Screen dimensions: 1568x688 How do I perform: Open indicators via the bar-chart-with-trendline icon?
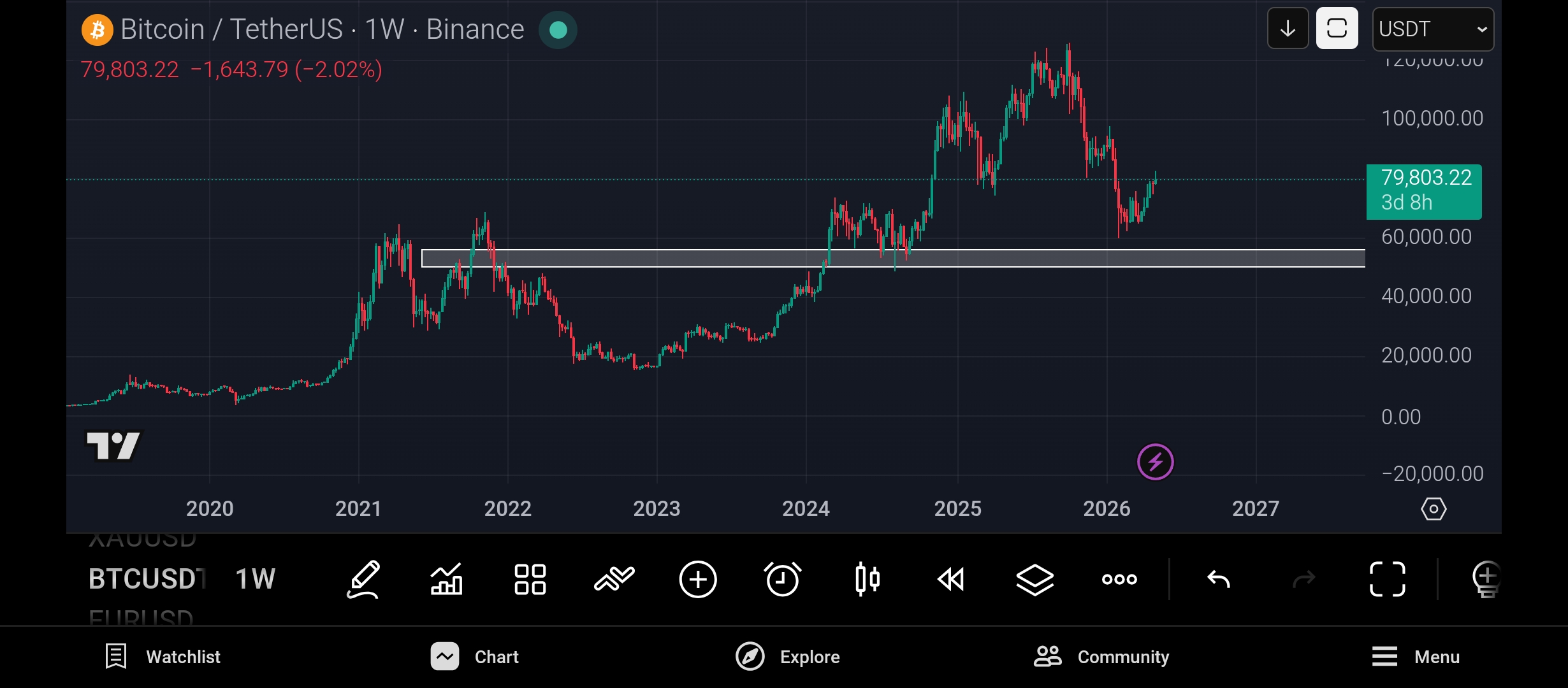[446, 580]
